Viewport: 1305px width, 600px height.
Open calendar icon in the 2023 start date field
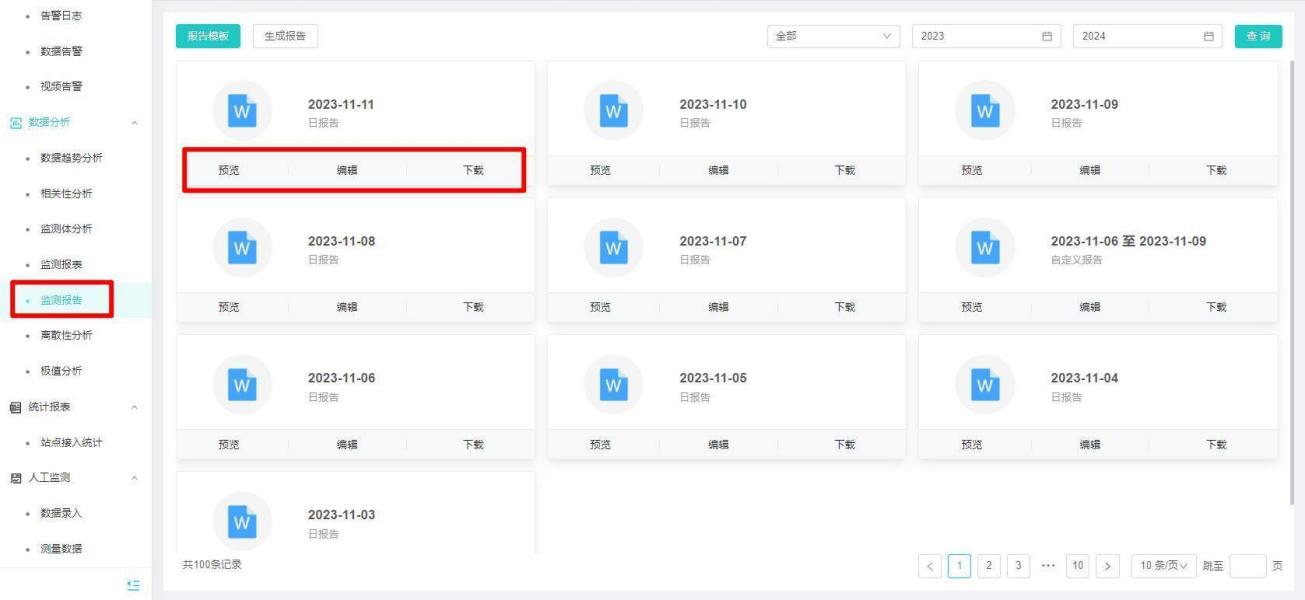tap(1047, 37)
